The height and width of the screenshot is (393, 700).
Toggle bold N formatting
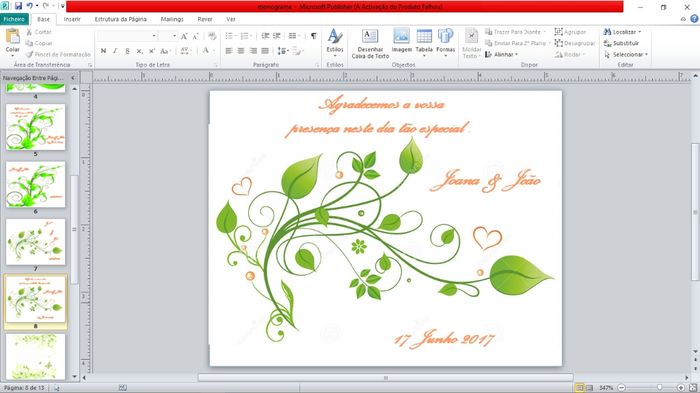click(103, 51)
